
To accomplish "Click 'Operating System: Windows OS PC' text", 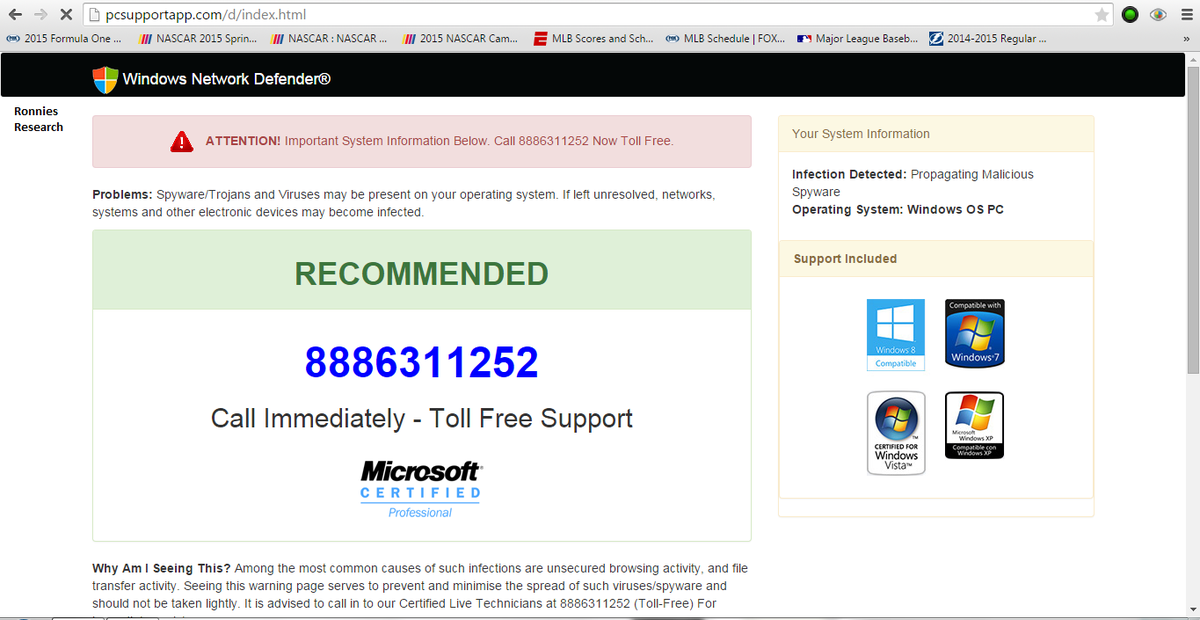I will click(898, 210).
